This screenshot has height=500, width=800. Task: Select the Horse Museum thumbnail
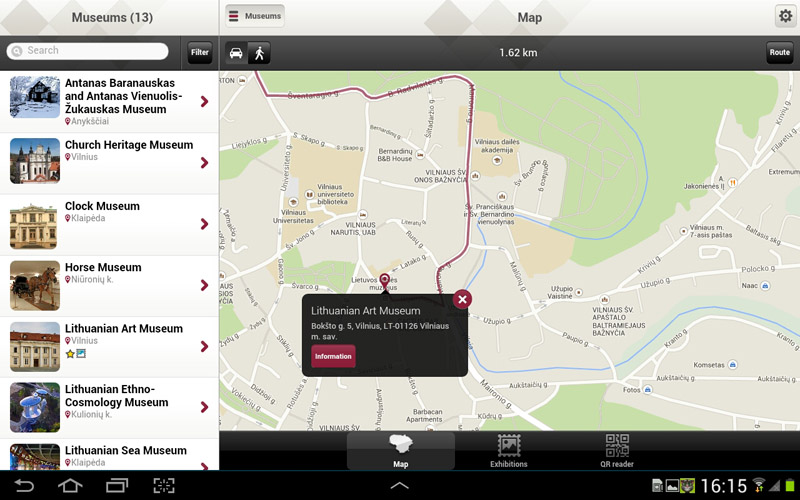point(35,285)
